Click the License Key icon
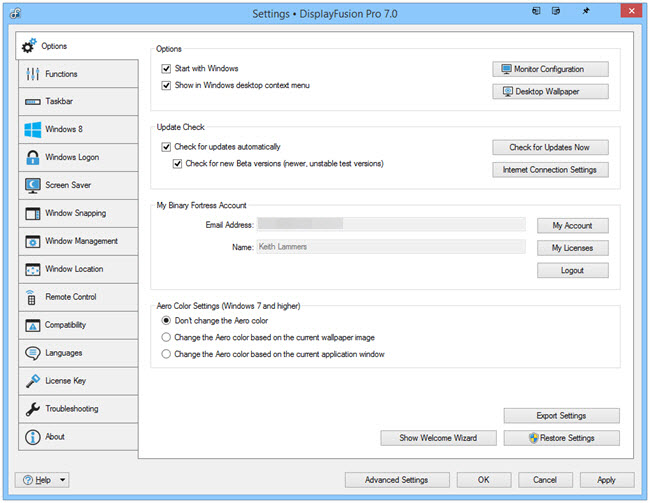 tap(33, 381)
